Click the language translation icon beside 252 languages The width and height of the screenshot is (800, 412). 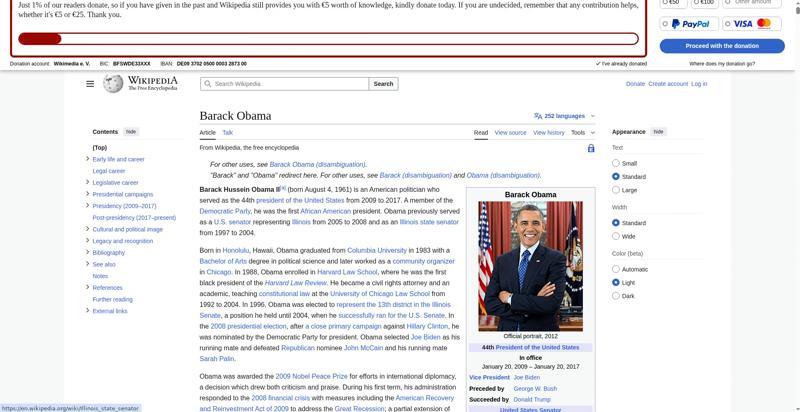pyautogui.click(x=538, y=116)
